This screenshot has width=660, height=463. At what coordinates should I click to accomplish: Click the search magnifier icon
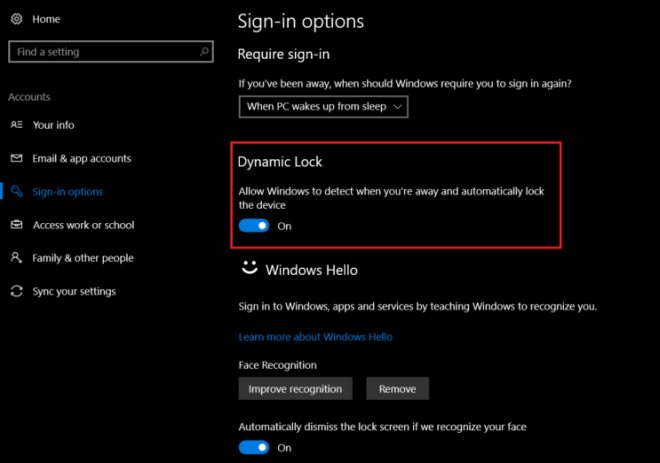click(x=204, y=51)
